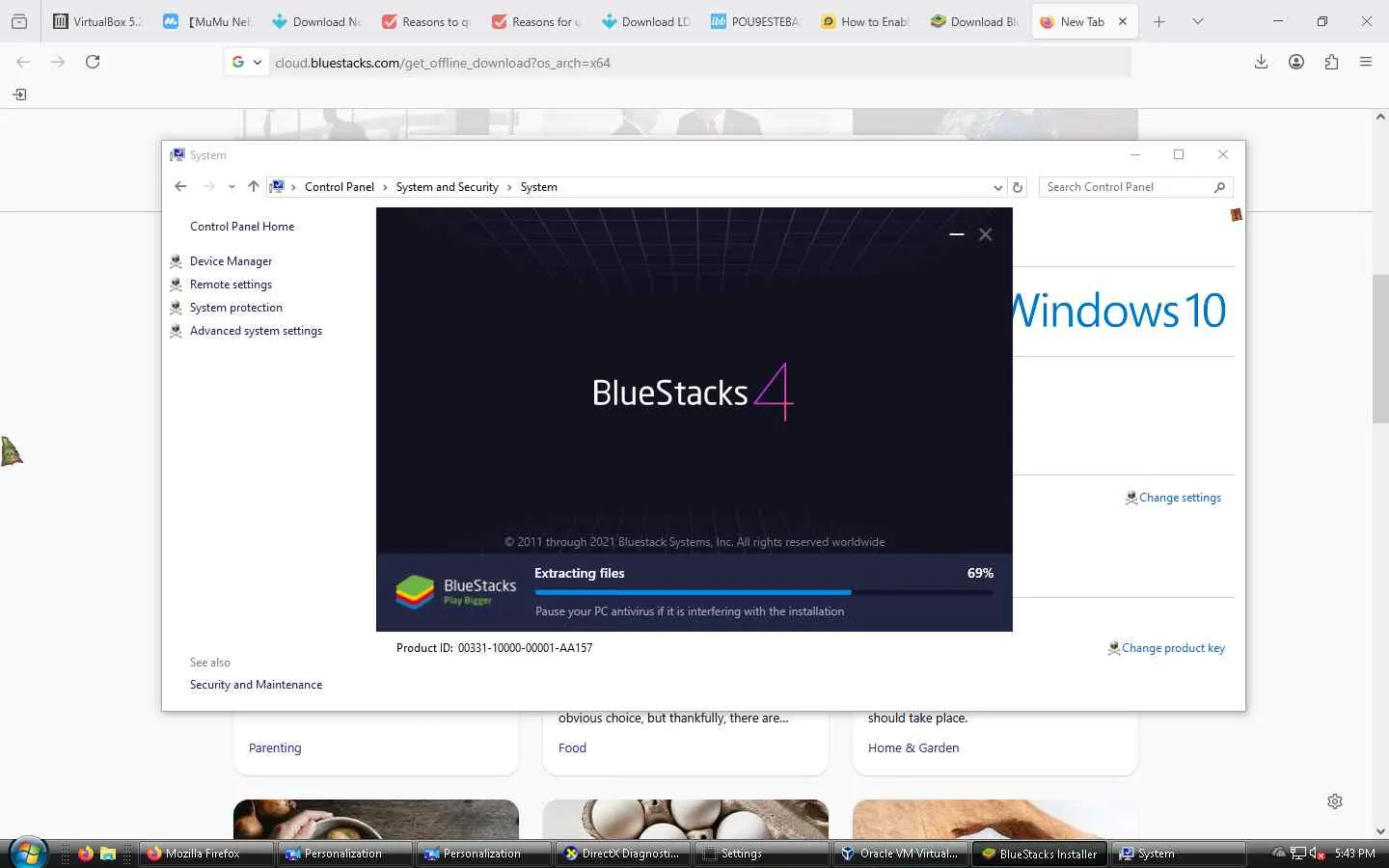
Task: Launch Firefox from the quick launch icon
Action: pos(86,854)
